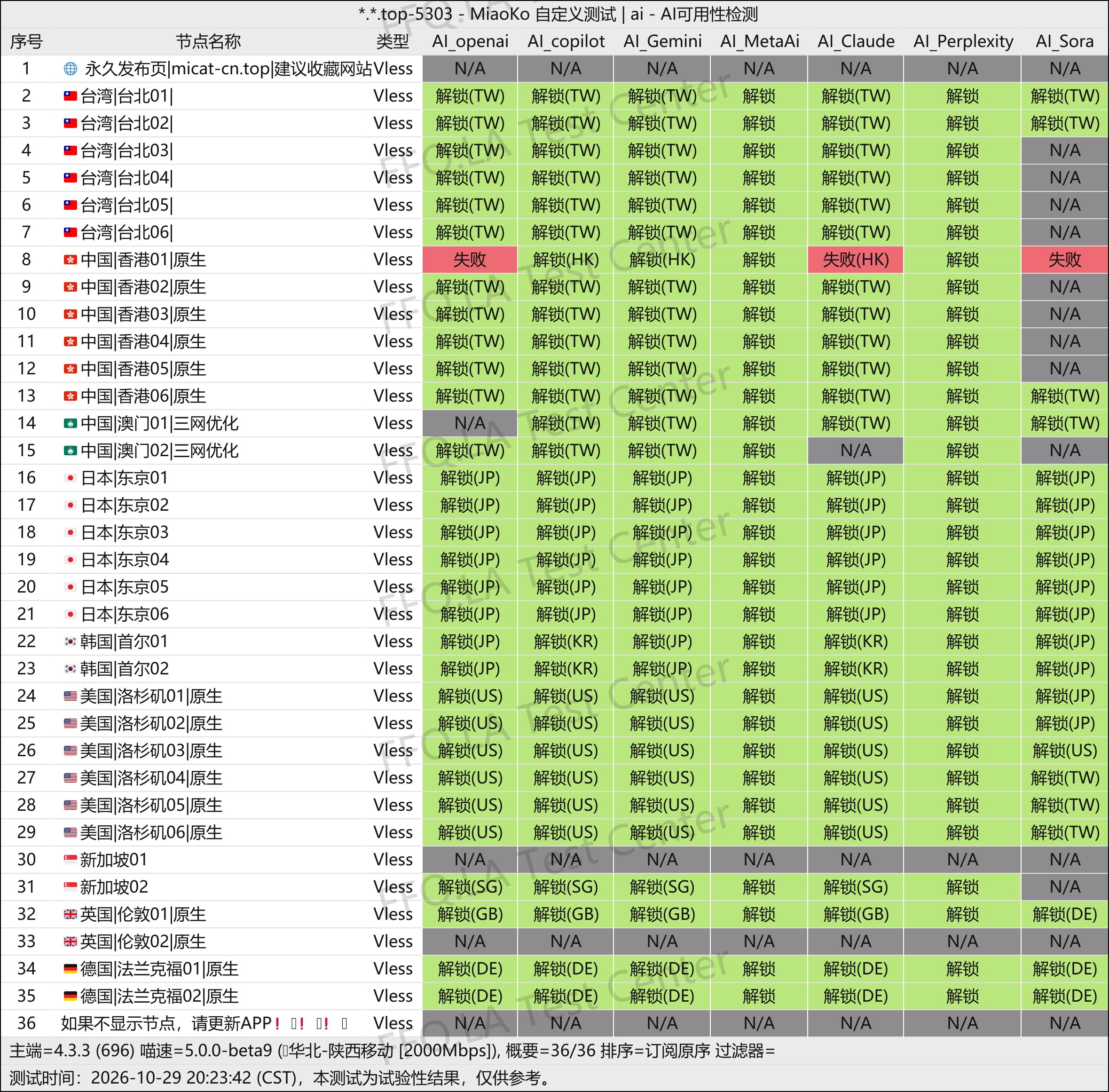Click the red 失败 cell under AI_openai
The image size is (1109, 1092).
pyautogui.click(x=470, y=260)
